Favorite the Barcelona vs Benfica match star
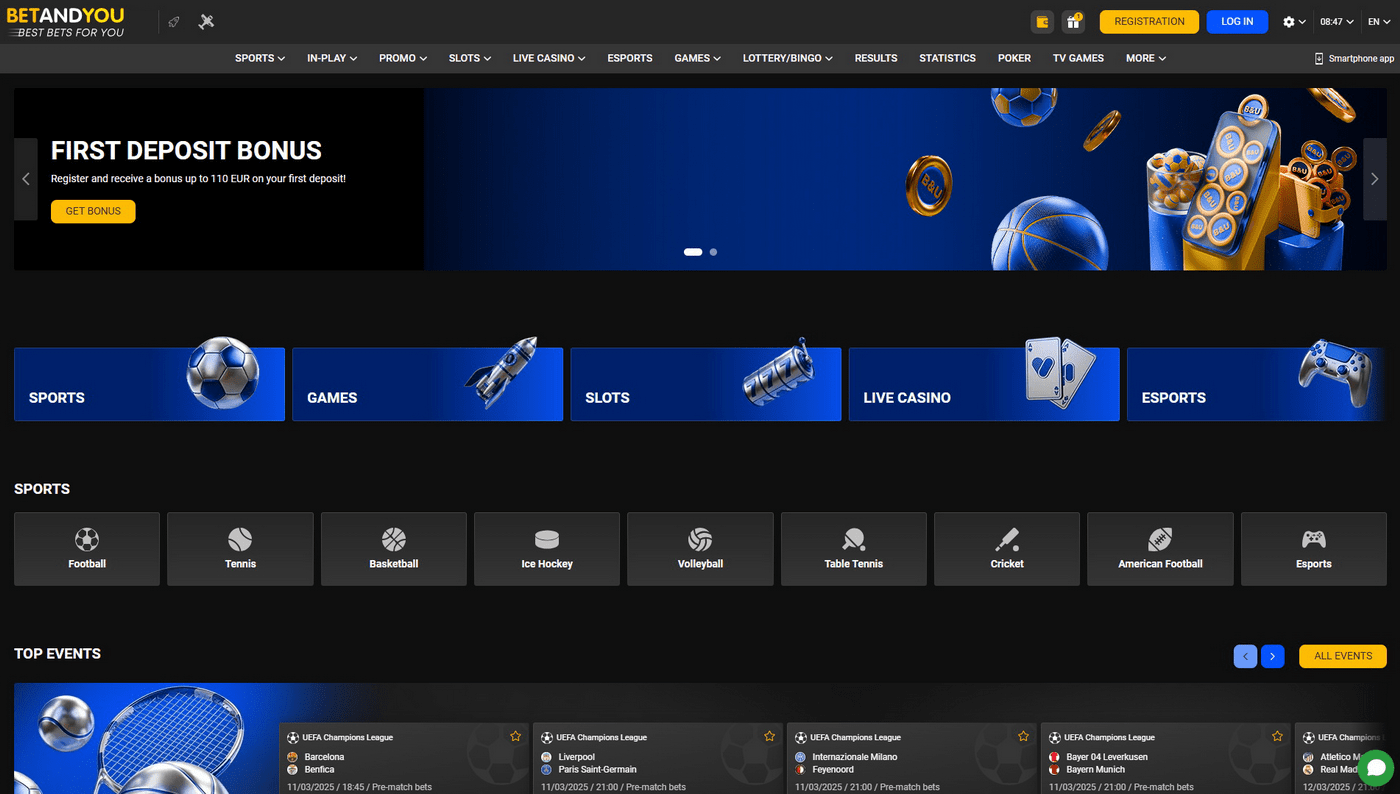Screen dimensions: 1400x794 coord(516,736)
